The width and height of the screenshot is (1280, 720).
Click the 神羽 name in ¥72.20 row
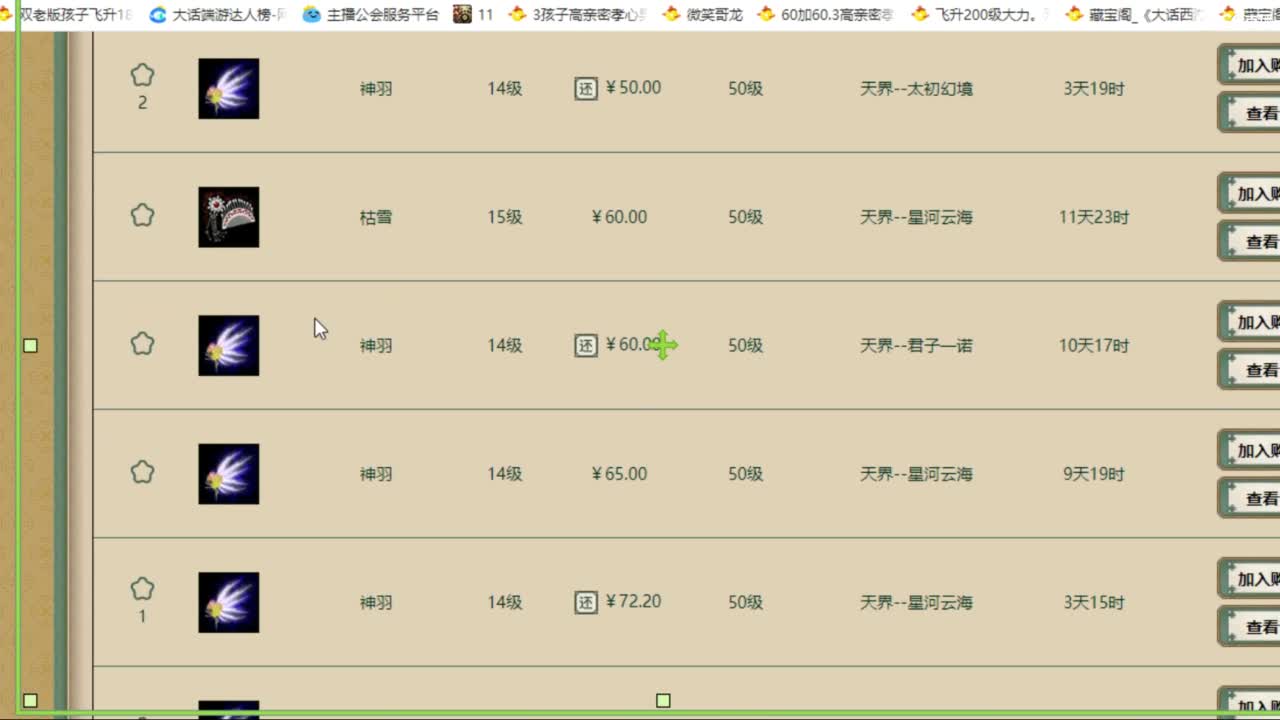tap(376, 602)
